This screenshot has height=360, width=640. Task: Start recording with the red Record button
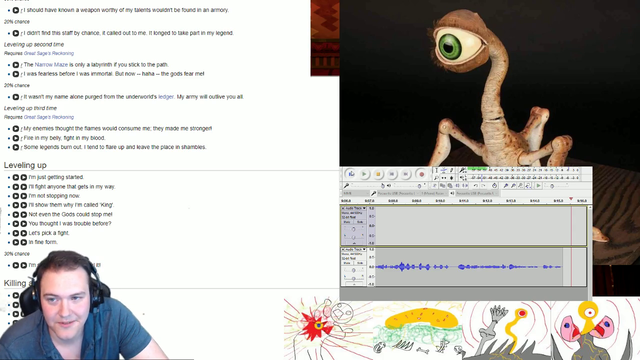422,174
